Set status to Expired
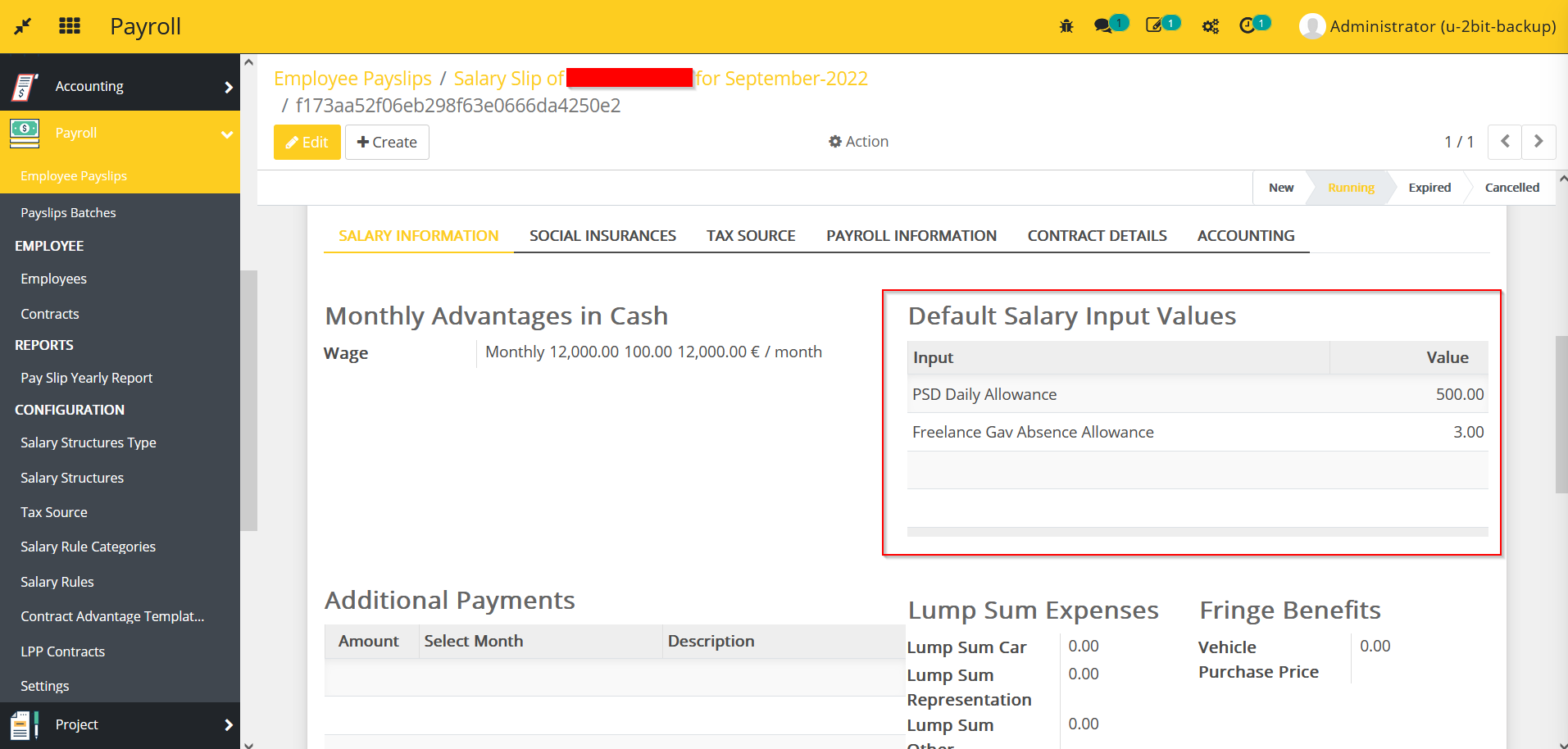 pyautogui.click(x=1429, y=188)
